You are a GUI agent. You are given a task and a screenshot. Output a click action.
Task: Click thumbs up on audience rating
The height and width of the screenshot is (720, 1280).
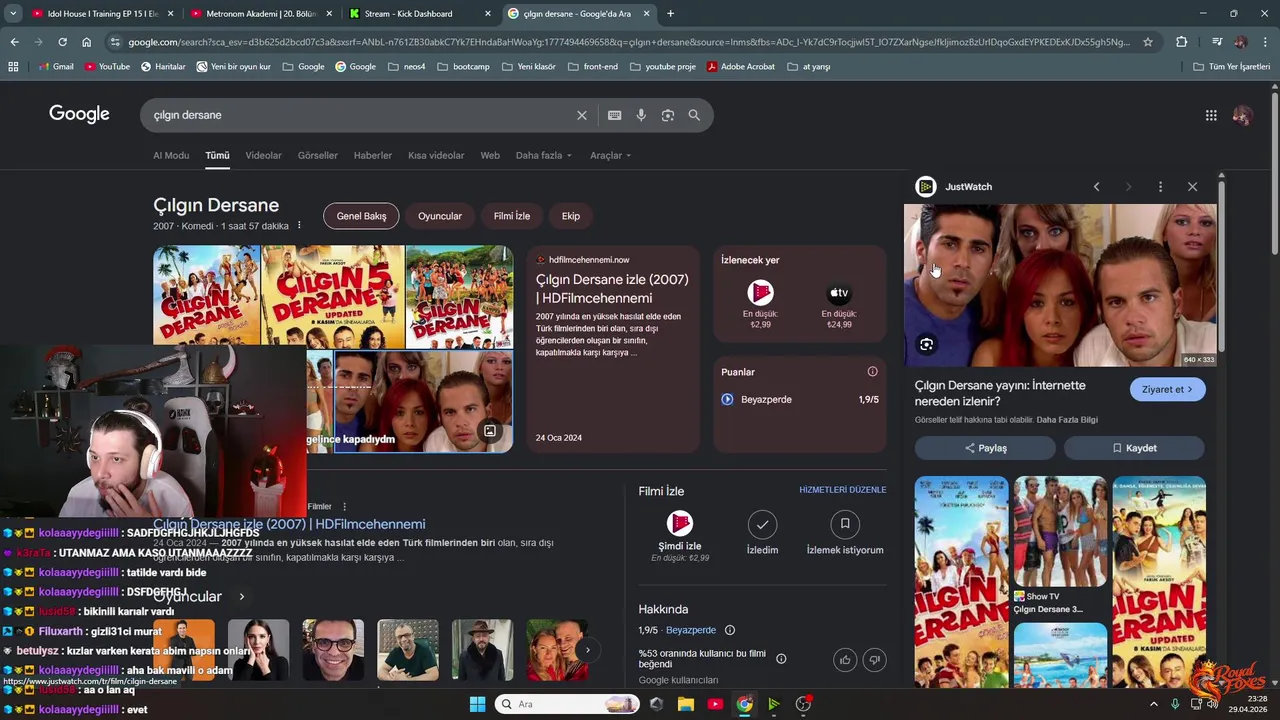click(845, 659)
